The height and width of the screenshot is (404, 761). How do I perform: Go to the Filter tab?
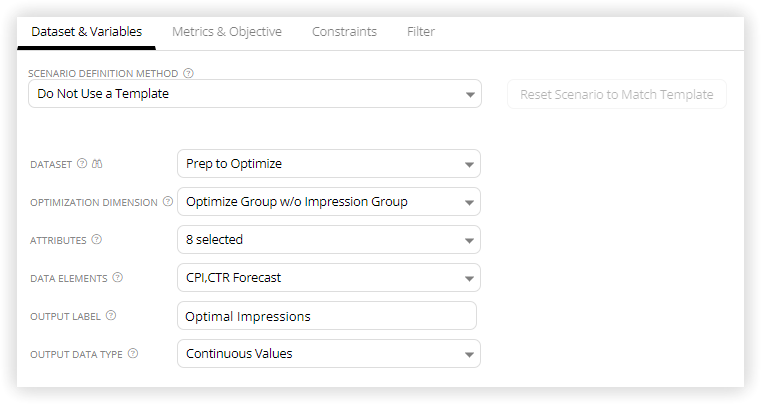click(x=421, y=32)
